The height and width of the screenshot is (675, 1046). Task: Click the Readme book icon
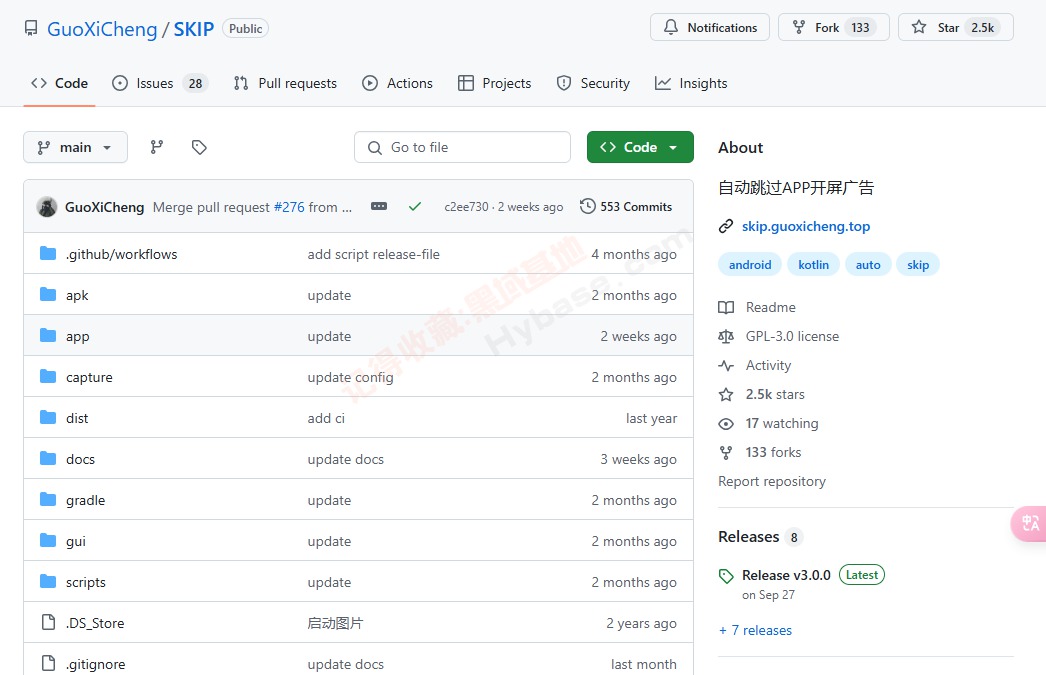pyautogui.click(x=726, y=307)
